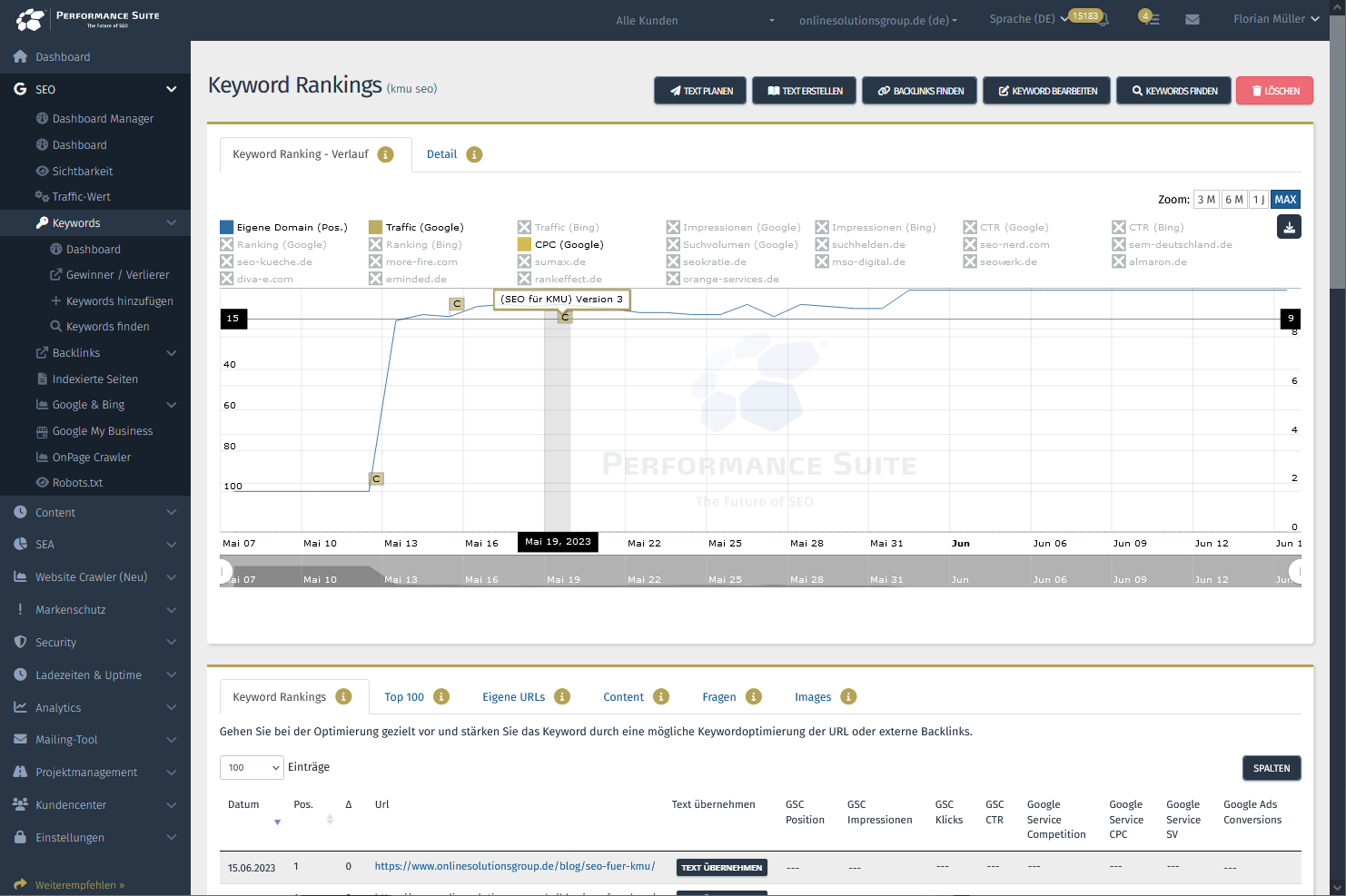Open the Alle Kunden dropdown
The image size is (1346, 896).
tap(695, 20)
